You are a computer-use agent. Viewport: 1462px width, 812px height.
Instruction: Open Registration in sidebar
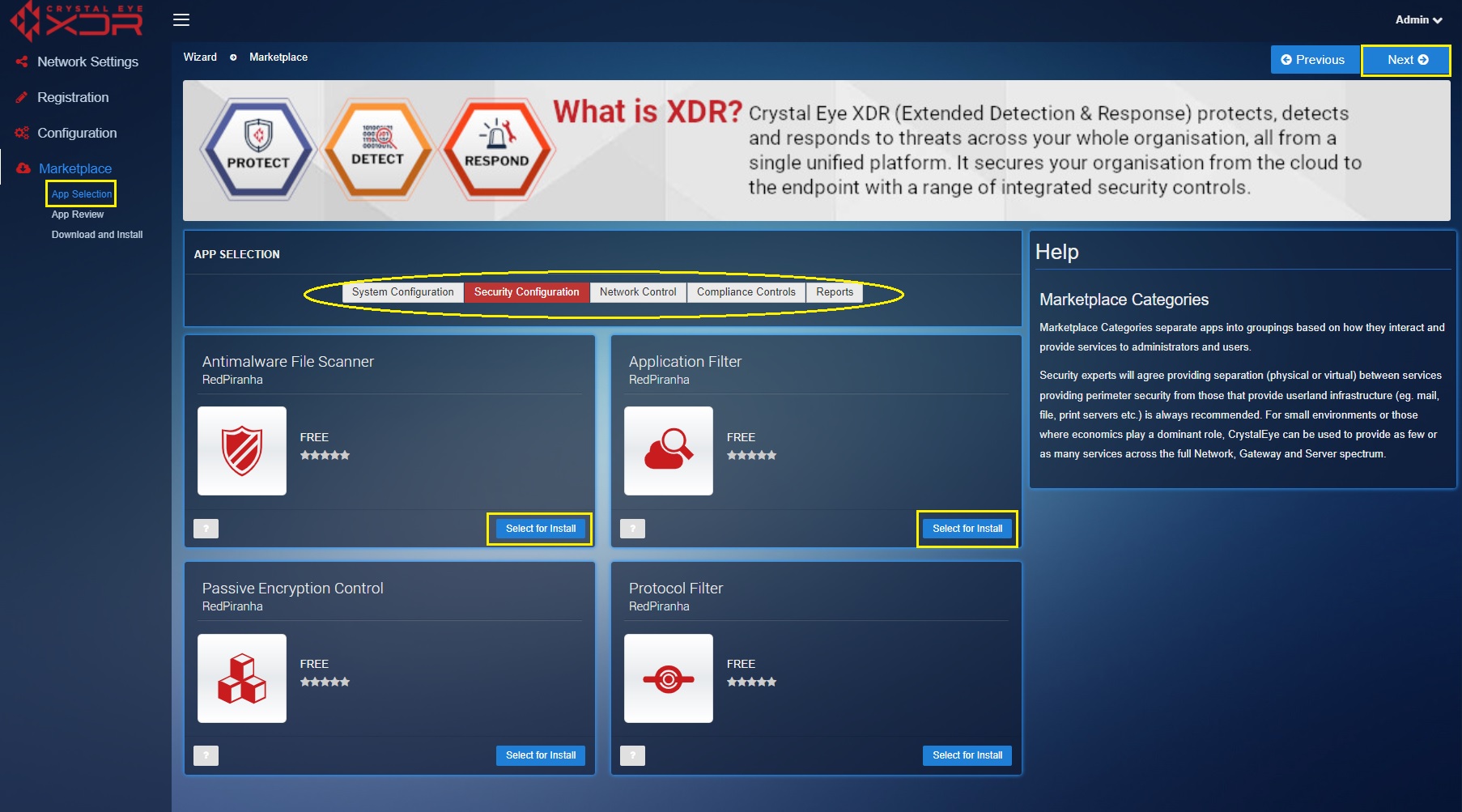point(73,97)
